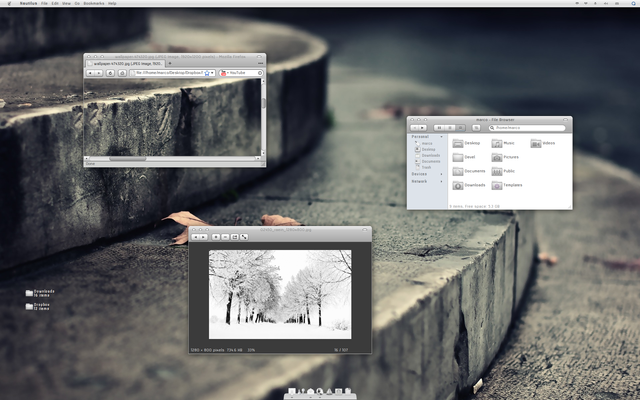The width and height of the screenshot is (640, 400).
Task: Click the last image viewer toolbar button
Action: (x=244, y=237)
